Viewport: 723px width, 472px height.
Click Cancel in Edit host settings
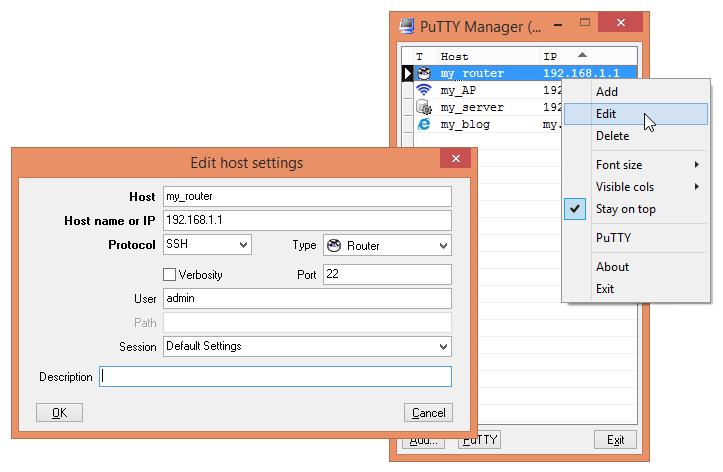pos(428,413)
